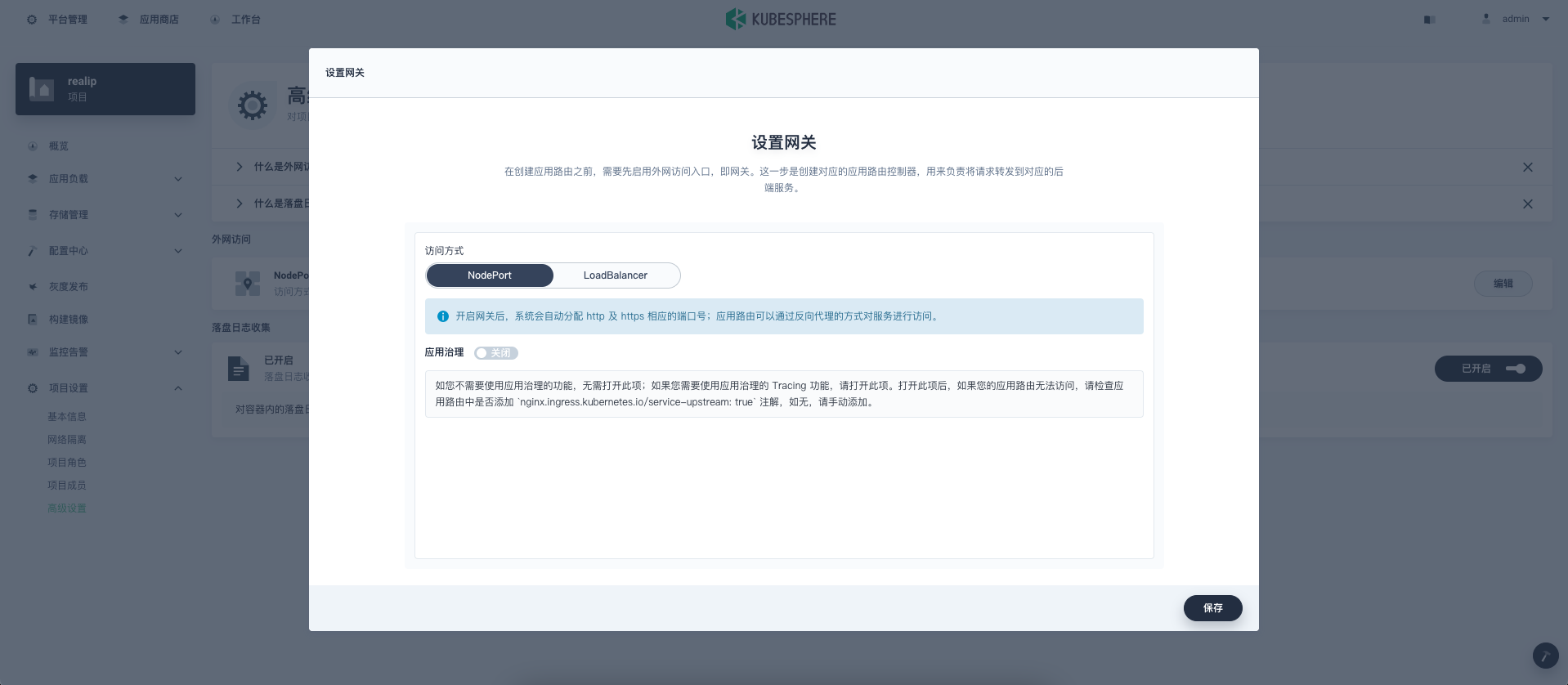This screenshot has height=685, width=1568.
Task: Expand the 什么是外网访问 help row
Action: click(x=240, y=167)
